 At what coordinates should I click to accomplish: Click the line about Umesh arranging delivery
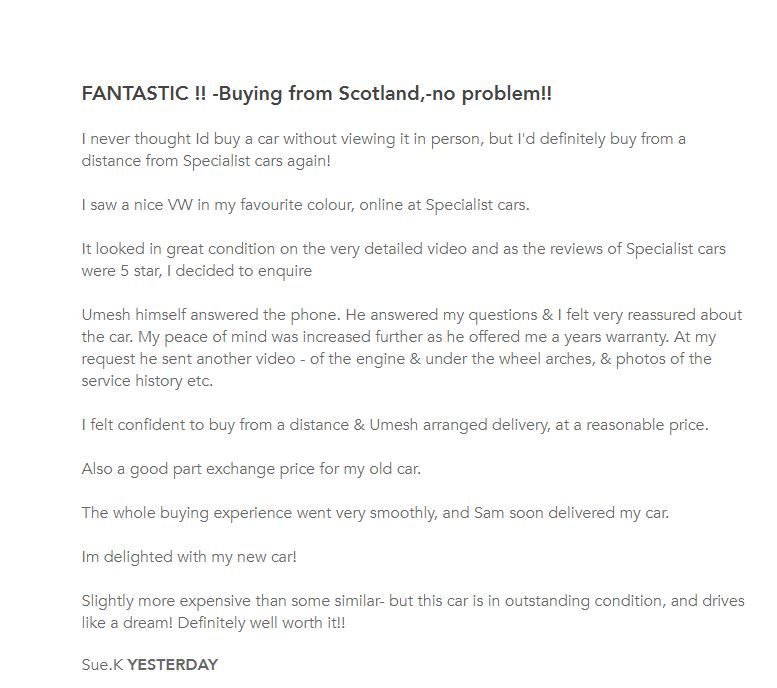tap(394, 425)
